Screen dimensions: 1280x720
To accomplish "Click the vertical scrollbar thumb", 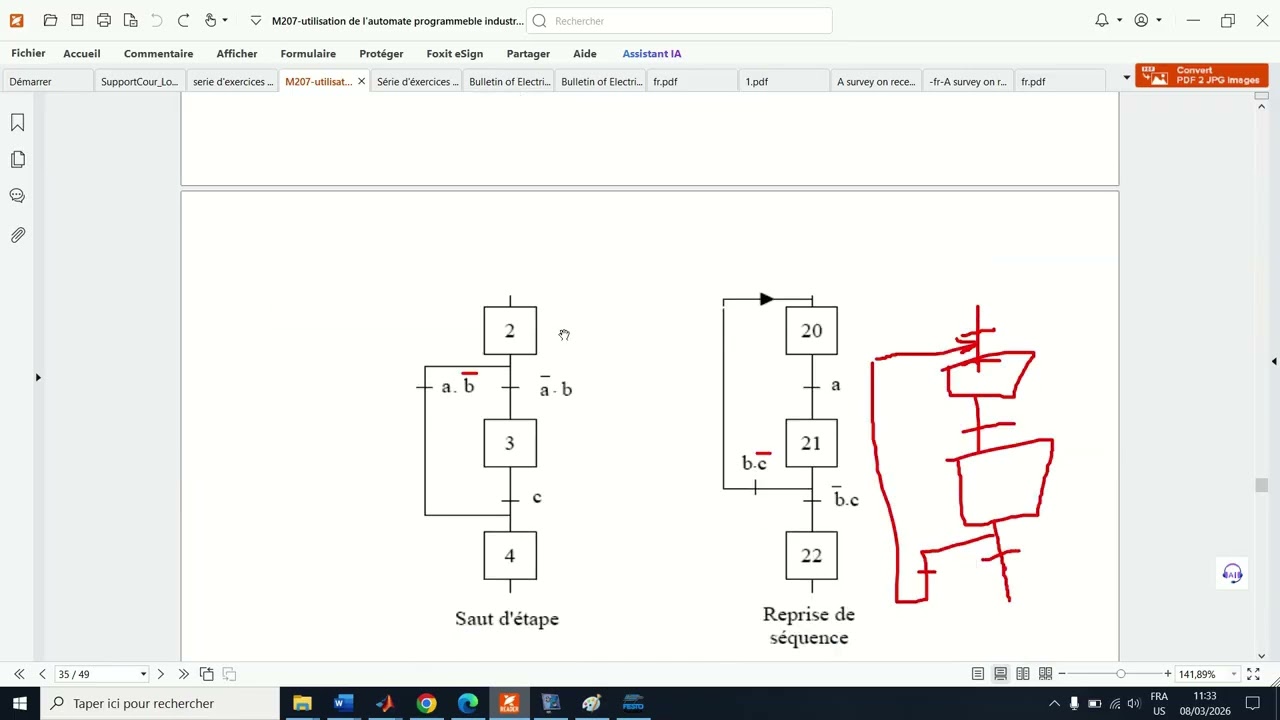I will coord(1261,486).
